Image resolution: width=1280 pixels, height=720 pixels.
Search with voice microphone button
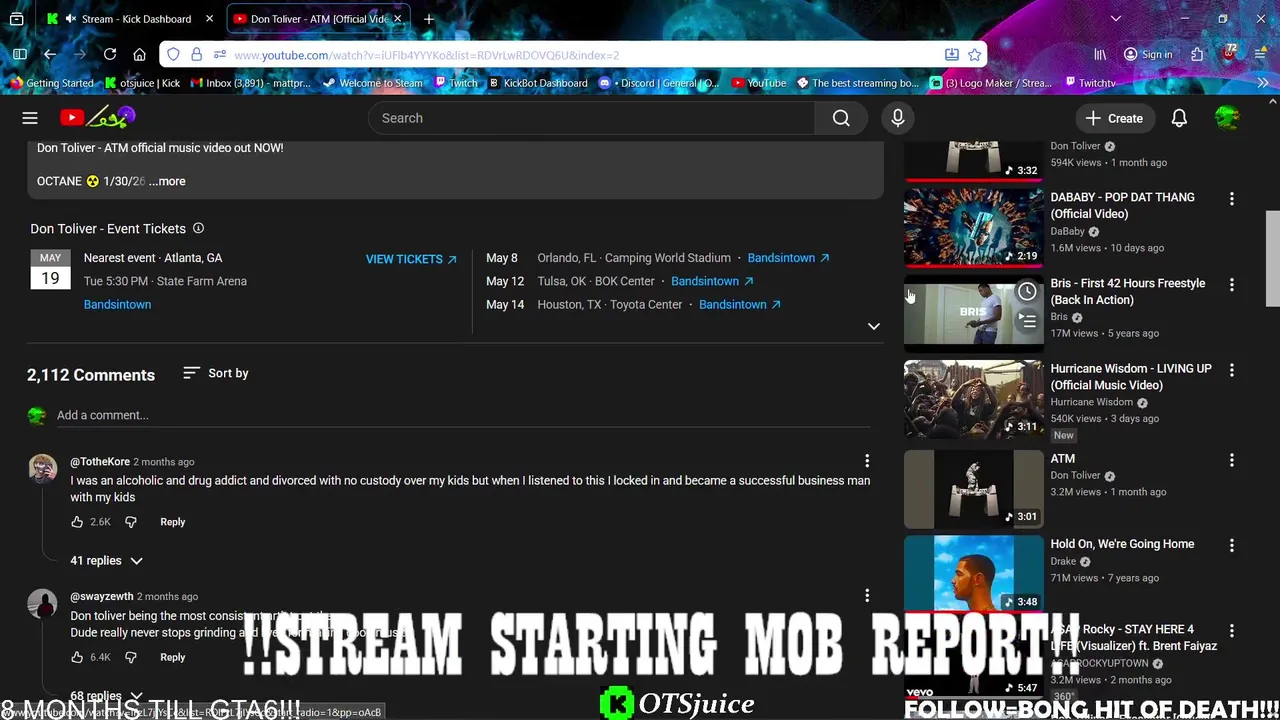898,118
